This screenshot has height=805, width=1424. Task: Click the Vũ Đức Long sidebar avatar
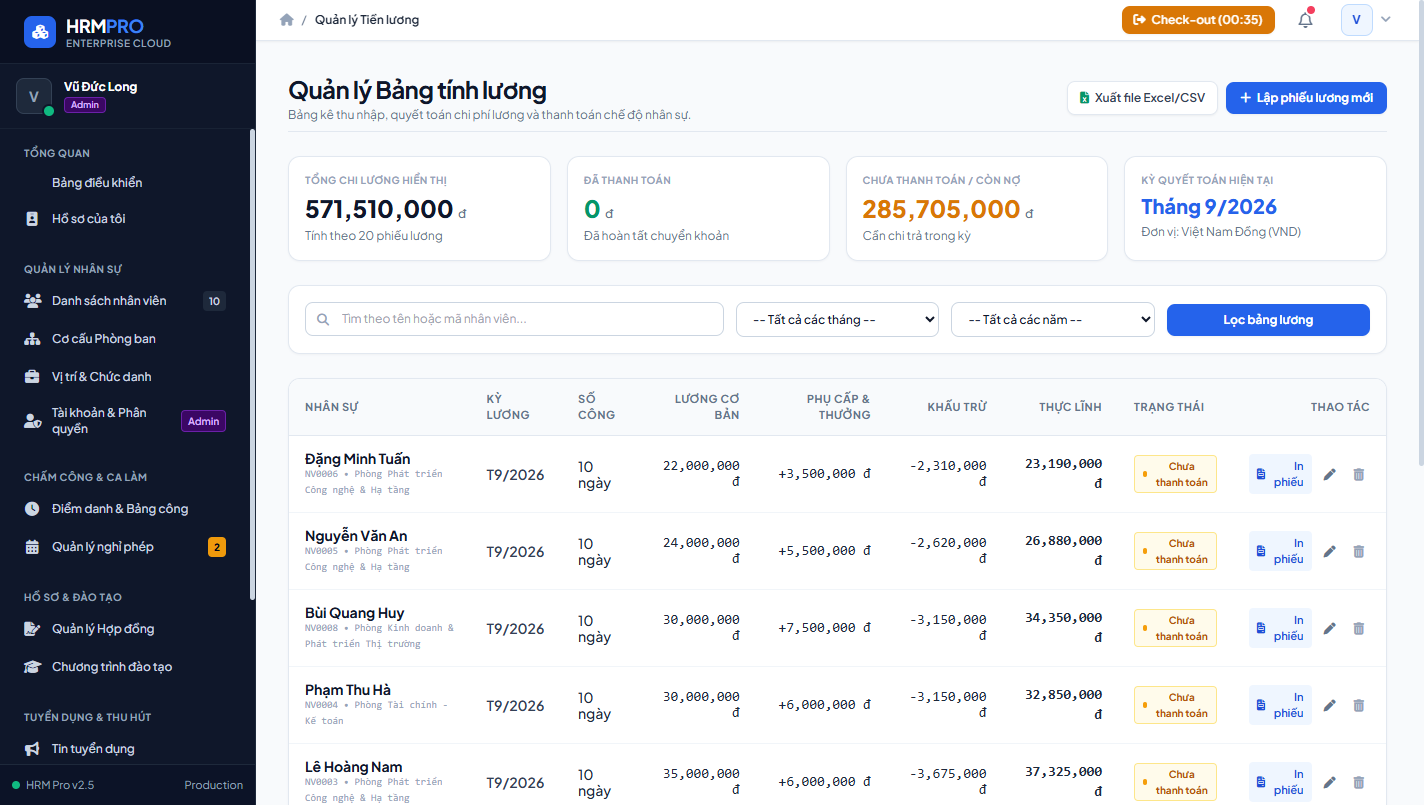point(34,96)
